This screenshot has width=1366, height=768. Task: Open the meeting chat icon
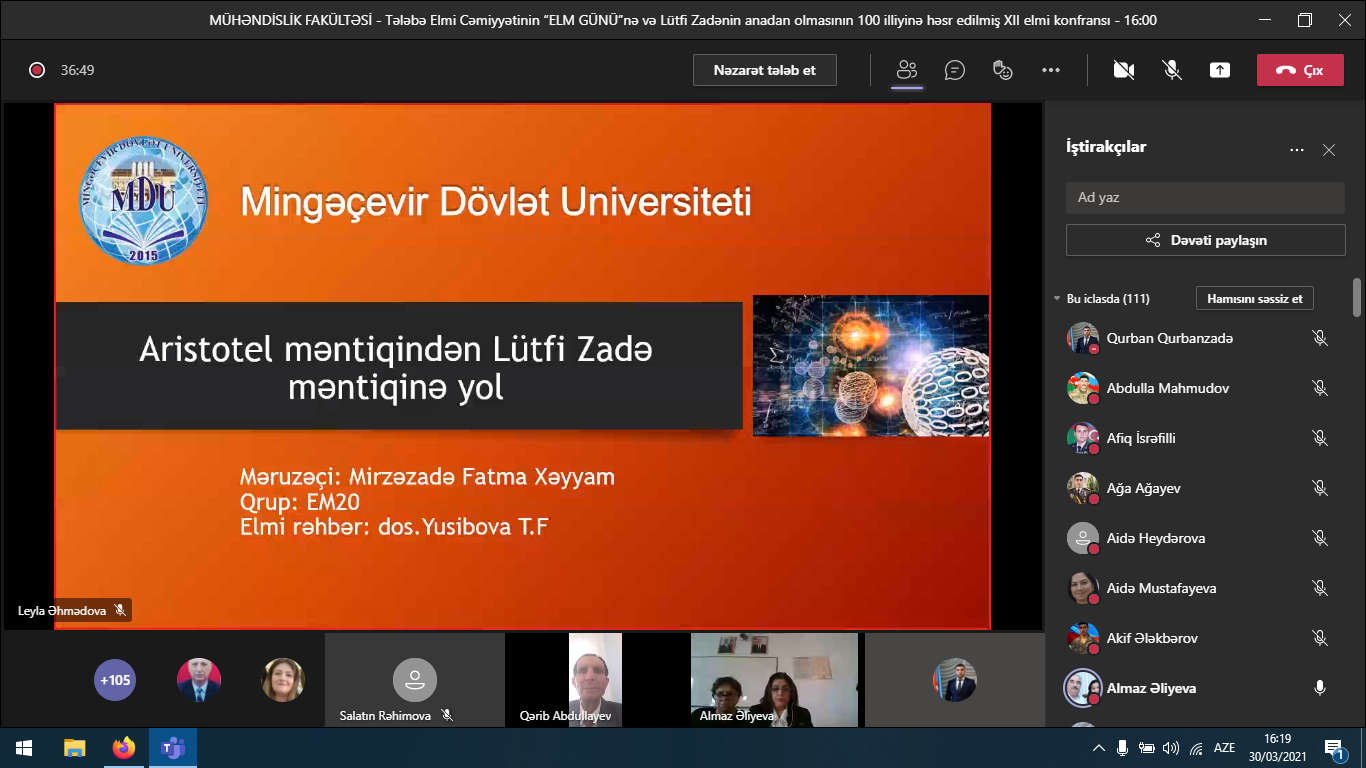[x=955, y=70]
